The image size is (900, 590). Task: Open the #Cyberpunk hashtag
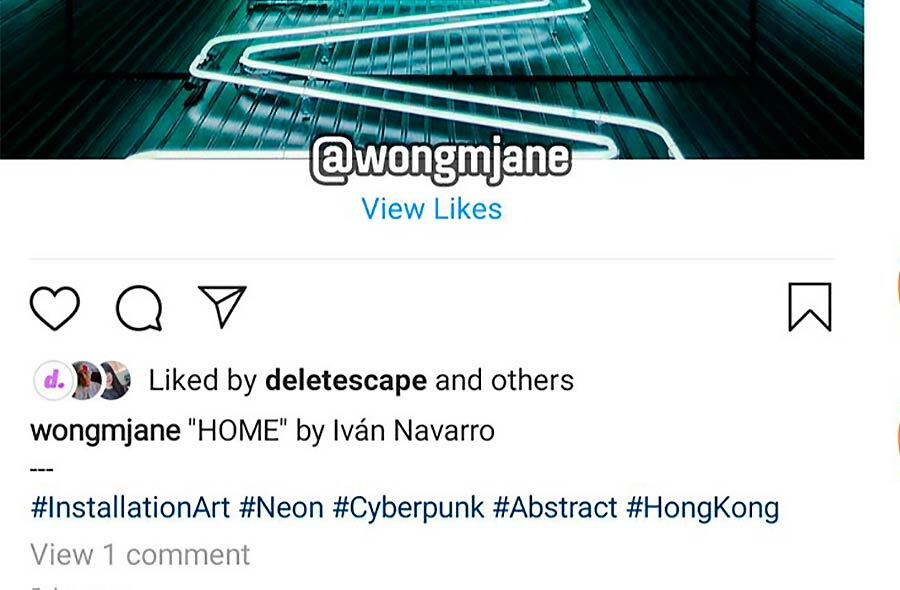[x=408, y=508]
